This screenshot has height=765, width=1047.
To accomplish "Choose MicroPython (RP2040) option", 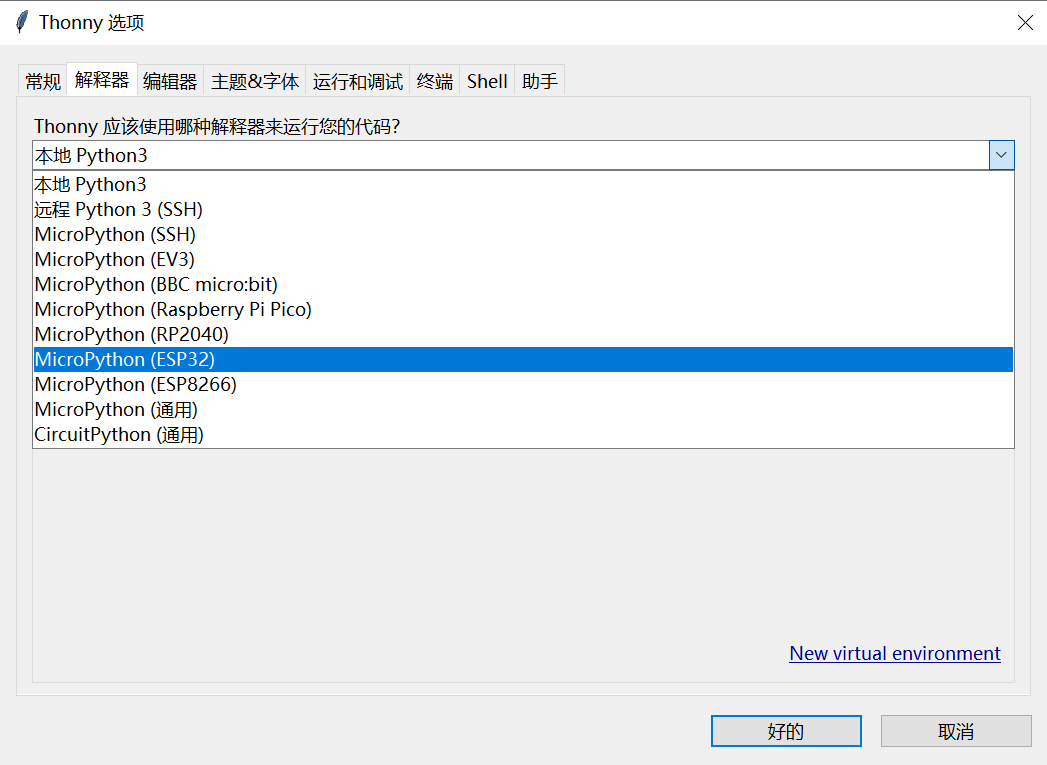I will (524, 334).
